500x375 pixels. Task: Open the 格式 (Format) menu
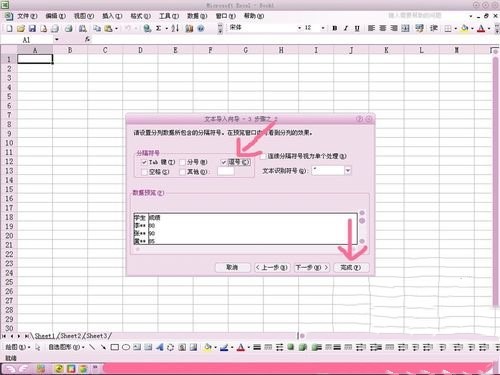pos(140,16)
